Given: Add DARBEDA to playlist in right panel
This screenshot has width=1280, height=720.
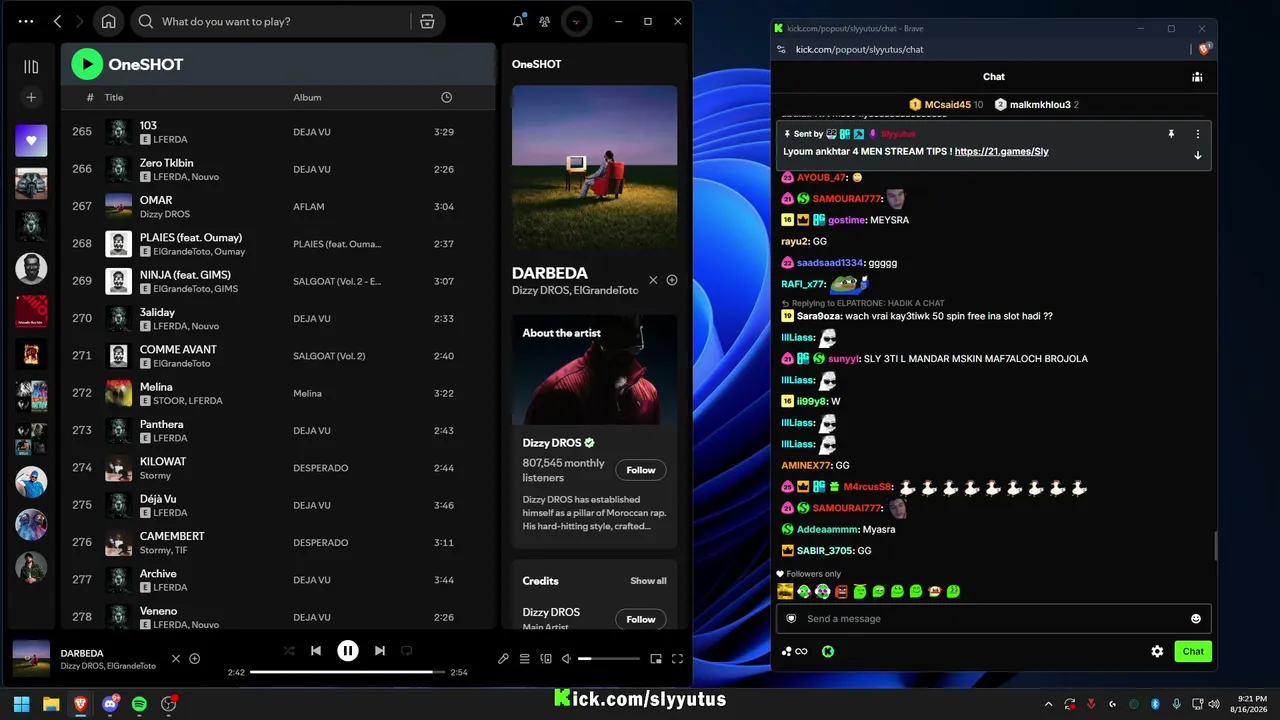Looking at the screenshot, I should [672, 280].
